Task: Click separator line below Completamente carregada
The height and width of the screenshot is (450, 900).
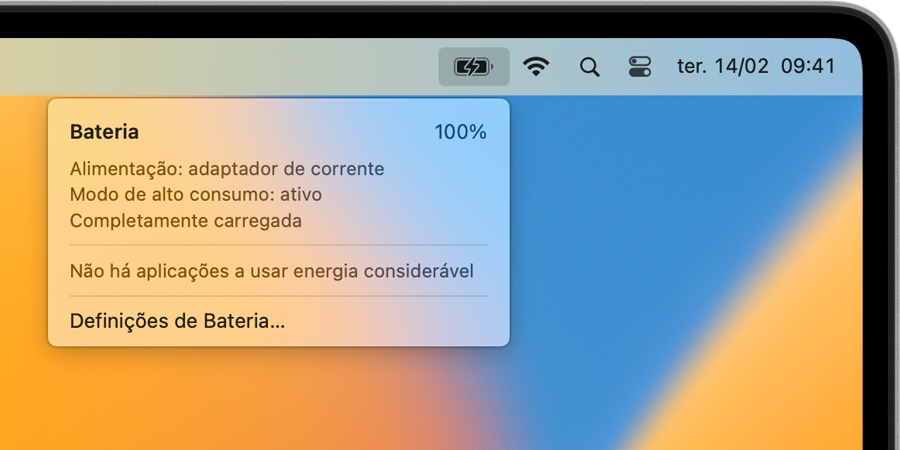Action: pos(278,245)
